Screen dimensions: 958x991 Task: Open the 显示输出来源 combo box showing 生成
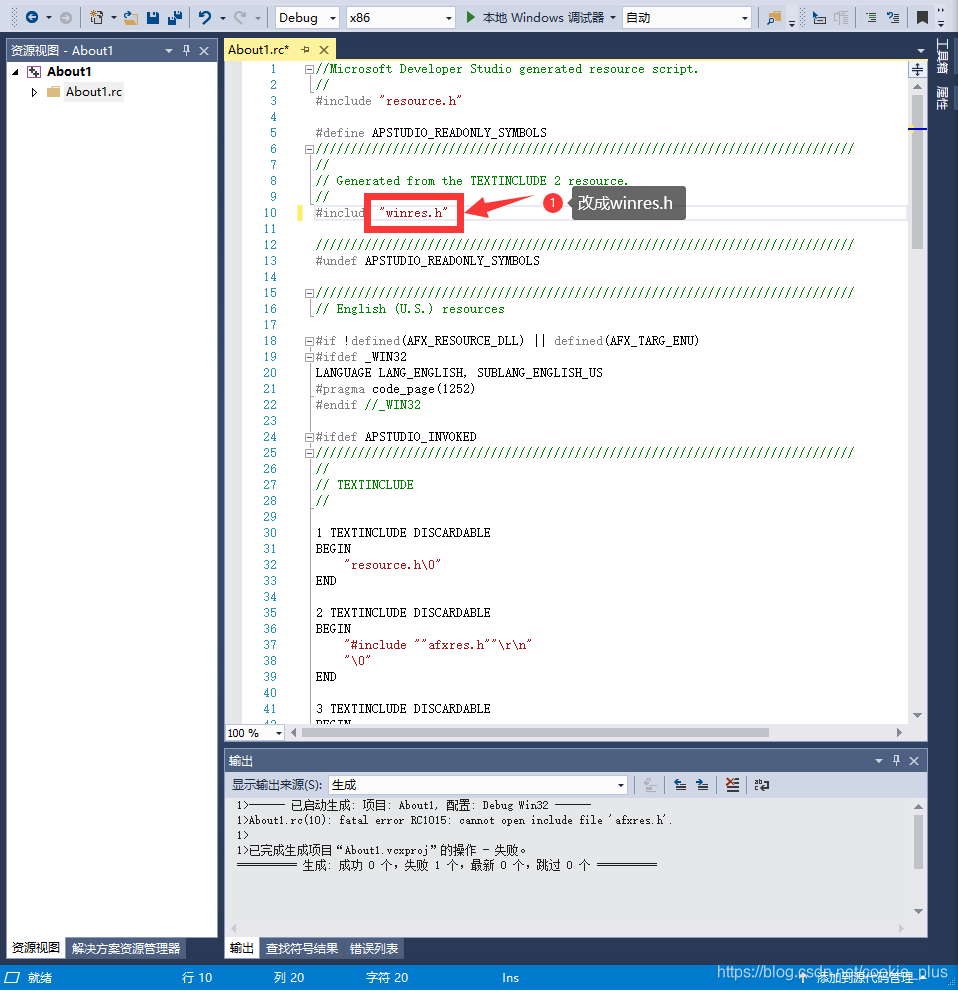click(478, 785)
